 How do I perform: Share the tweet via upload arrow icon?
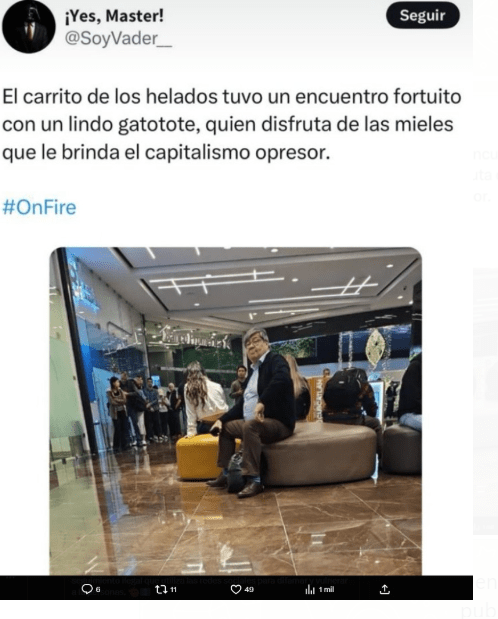pyautogui.click(x=385, y=589)
